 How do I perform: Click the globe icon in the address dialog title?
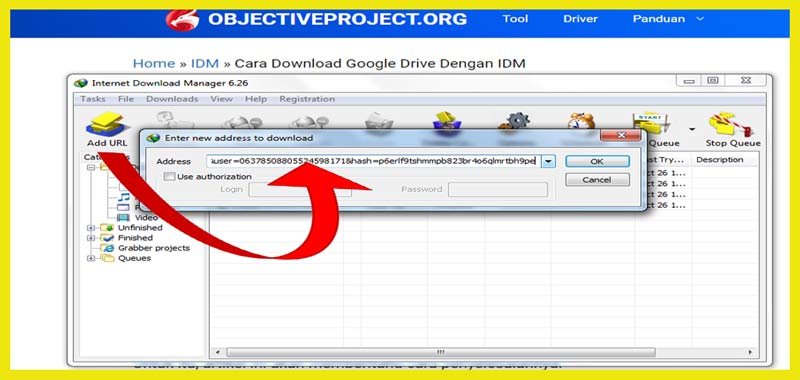(153, 138)
